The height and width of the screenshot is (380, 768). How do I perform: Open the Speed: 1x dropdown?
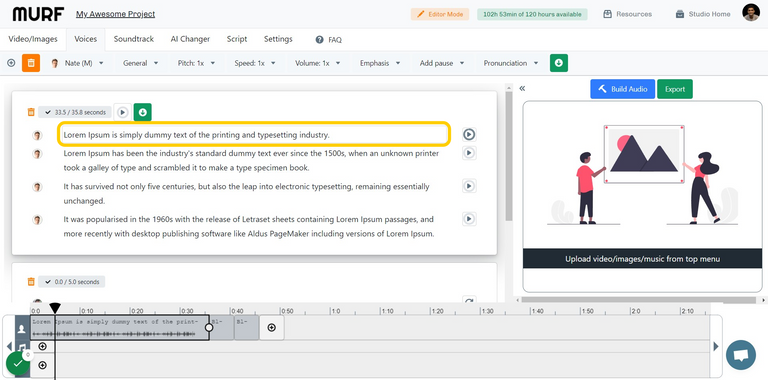tap(255, 63)
